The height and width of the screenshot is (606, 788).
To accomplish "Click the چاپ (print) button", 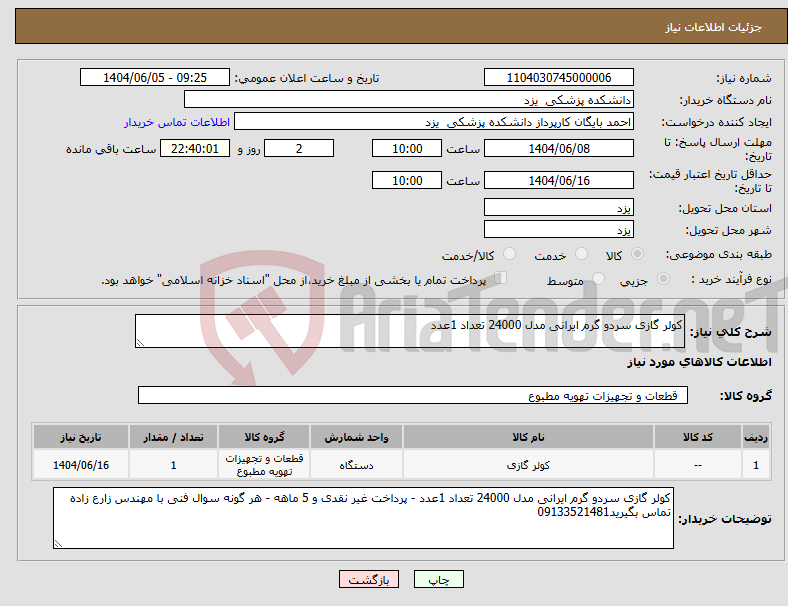I will click(x=438, y=579).
